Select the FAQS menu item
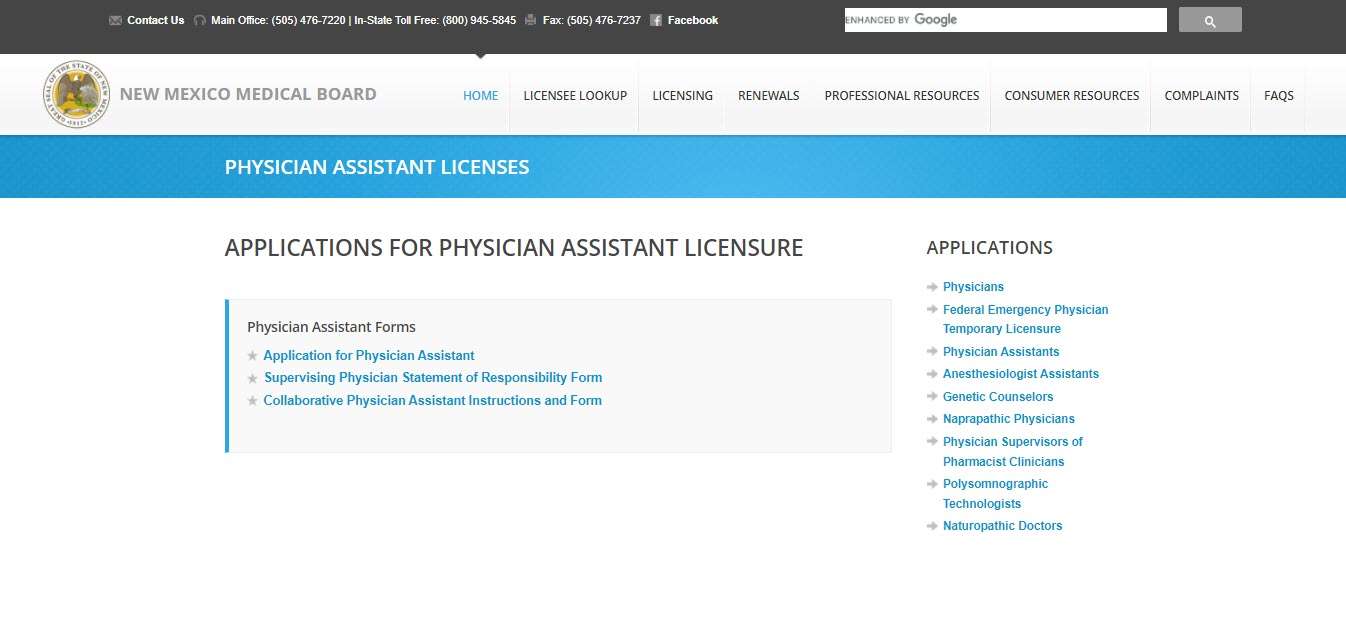Screen dimensions: 1346x625 (x=1278, y=95)
